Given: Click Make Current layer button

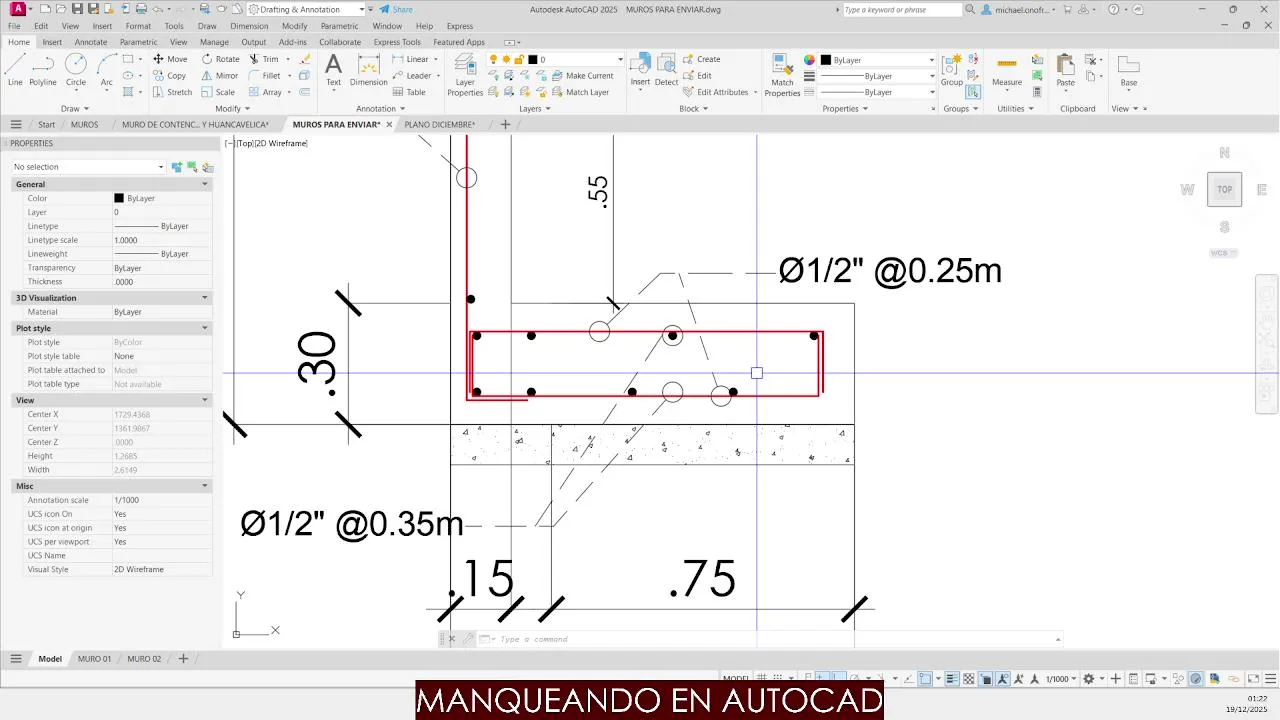Looking at the screenshot, I should tap(582, 76).
